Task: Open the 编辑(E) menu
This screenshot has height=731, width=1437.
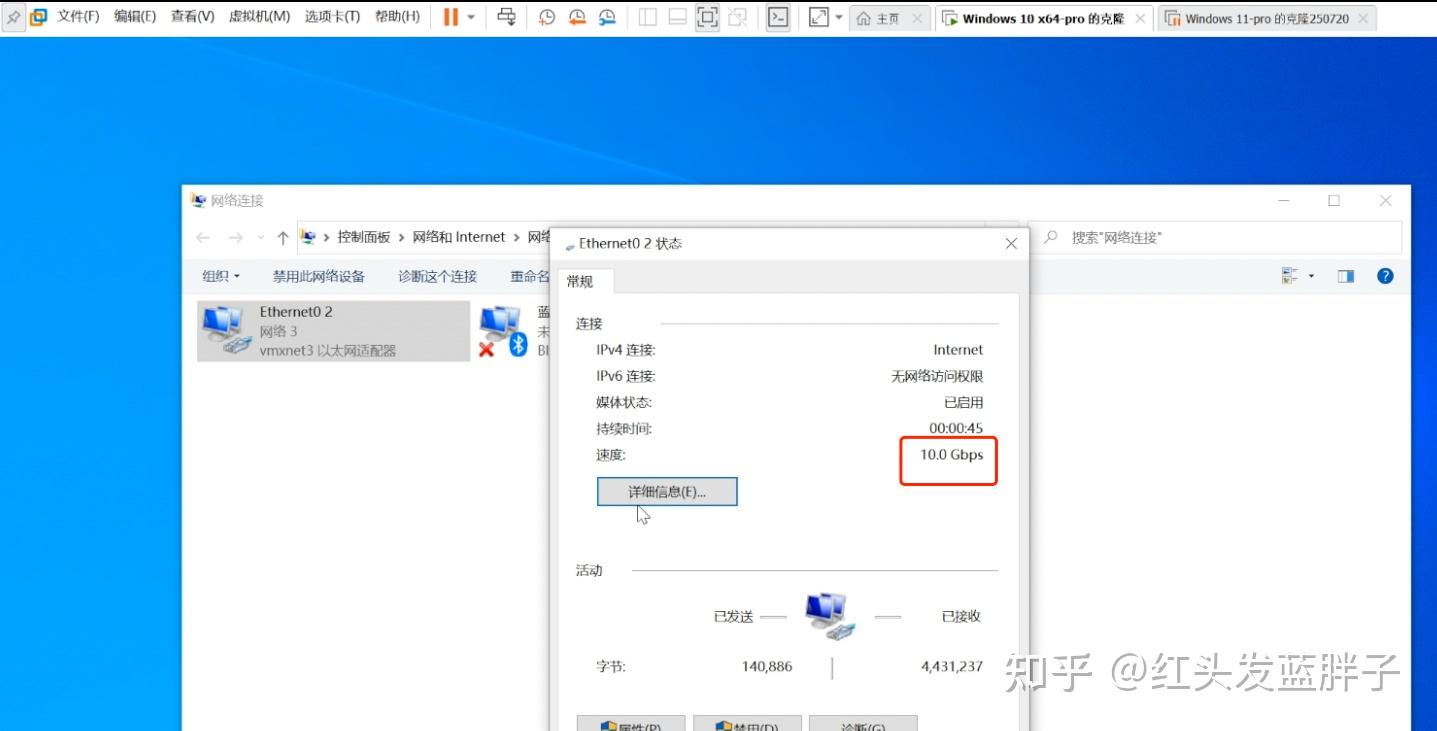Action: pos(135,17)
